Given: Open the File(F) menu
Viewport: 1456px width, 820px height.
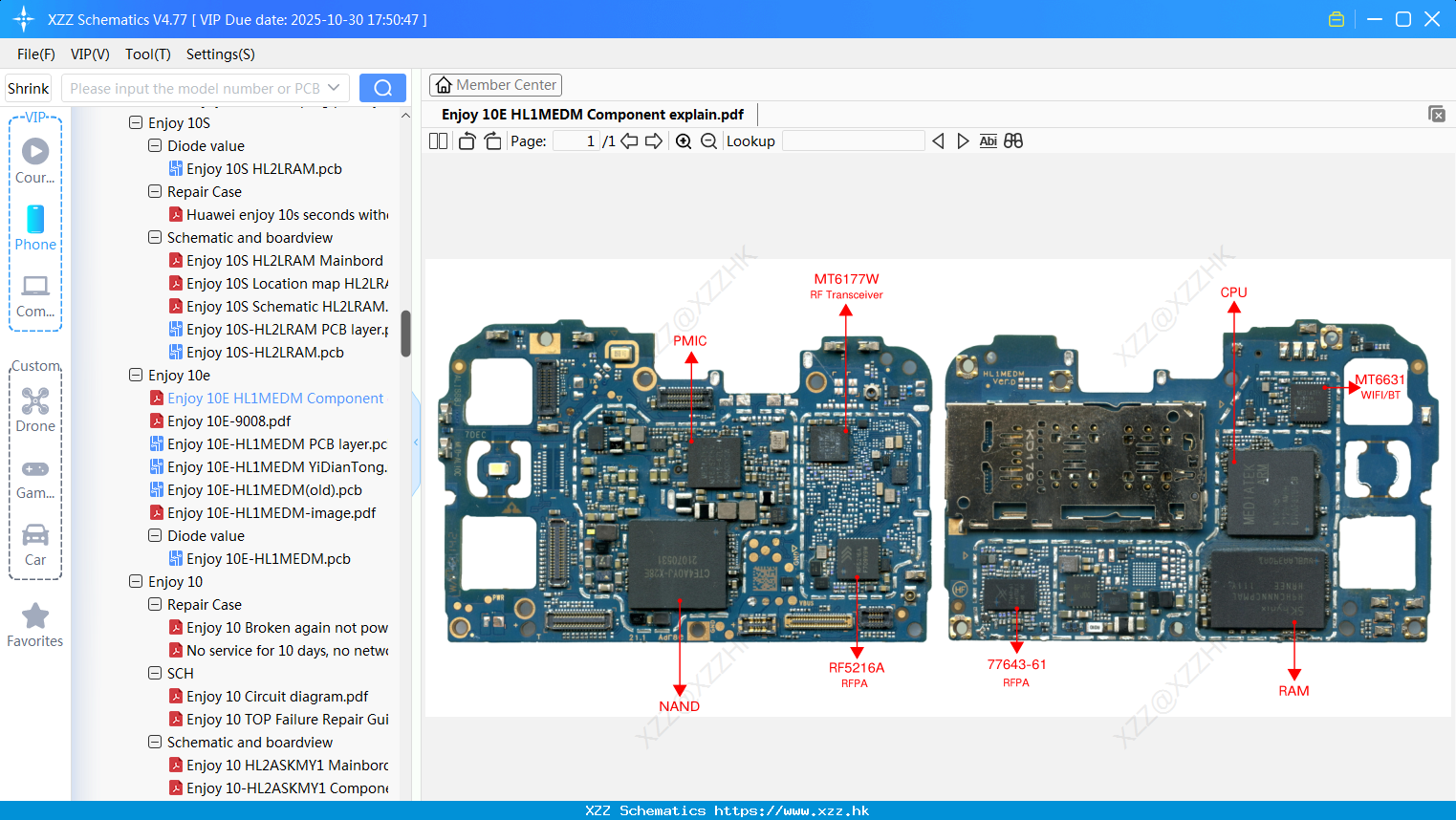Looking at the screenshot, I should click(x=36, y=54).
